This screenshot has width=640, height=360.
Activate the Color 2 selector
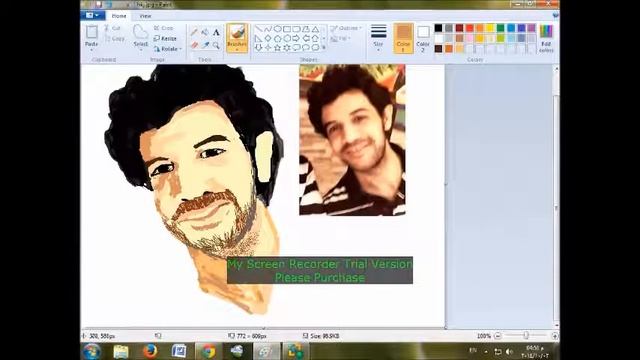pyautogui.click(x=423, y=38)
